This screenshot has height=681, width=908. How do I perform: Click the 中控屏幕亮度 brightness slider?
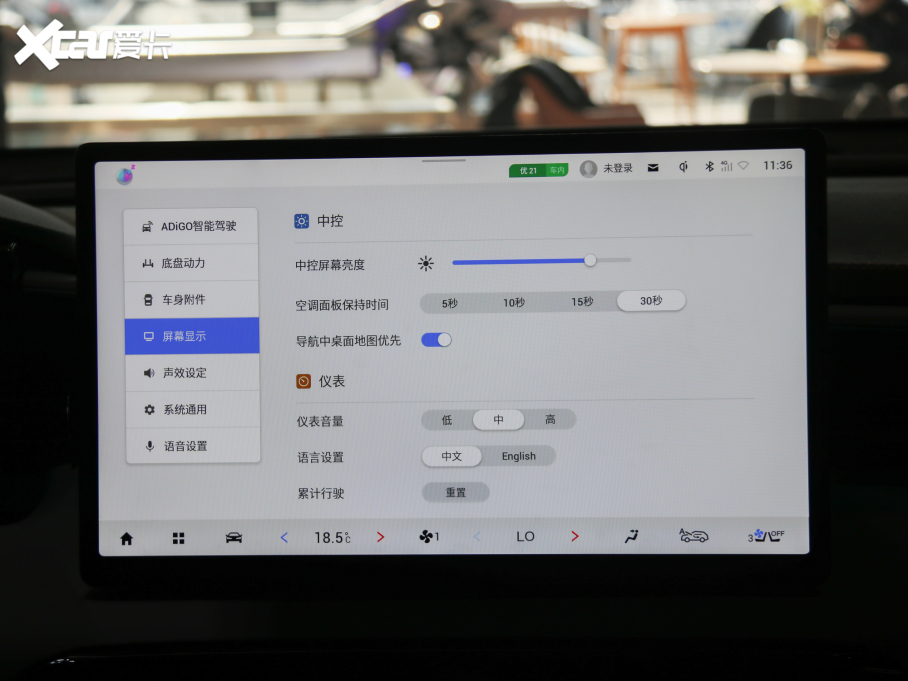tap(540, 261)
